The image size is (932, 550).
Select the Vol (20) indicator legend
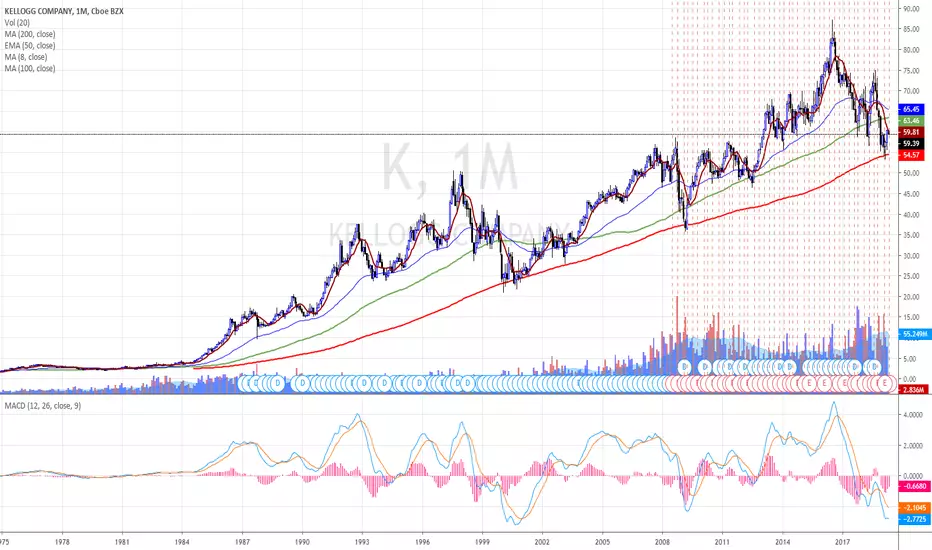pos(17,23)
